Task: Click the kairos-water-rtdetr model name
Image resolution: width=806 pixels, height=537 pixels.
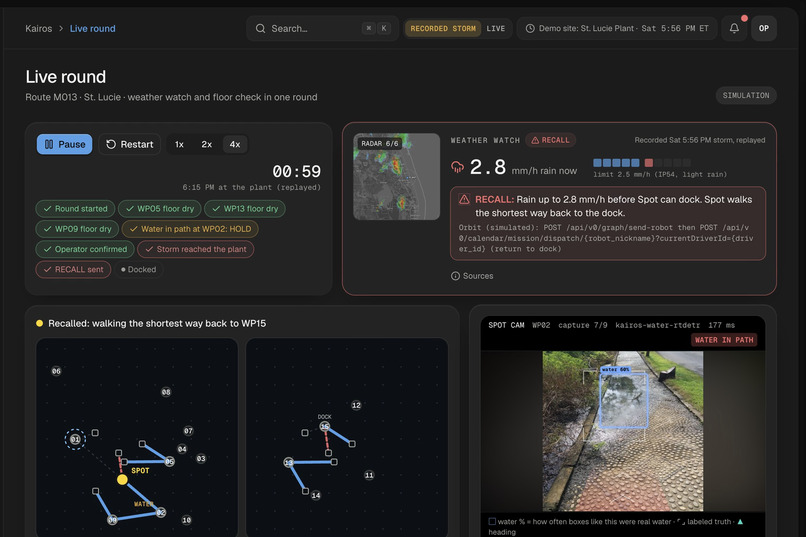Action: [657, 325]
